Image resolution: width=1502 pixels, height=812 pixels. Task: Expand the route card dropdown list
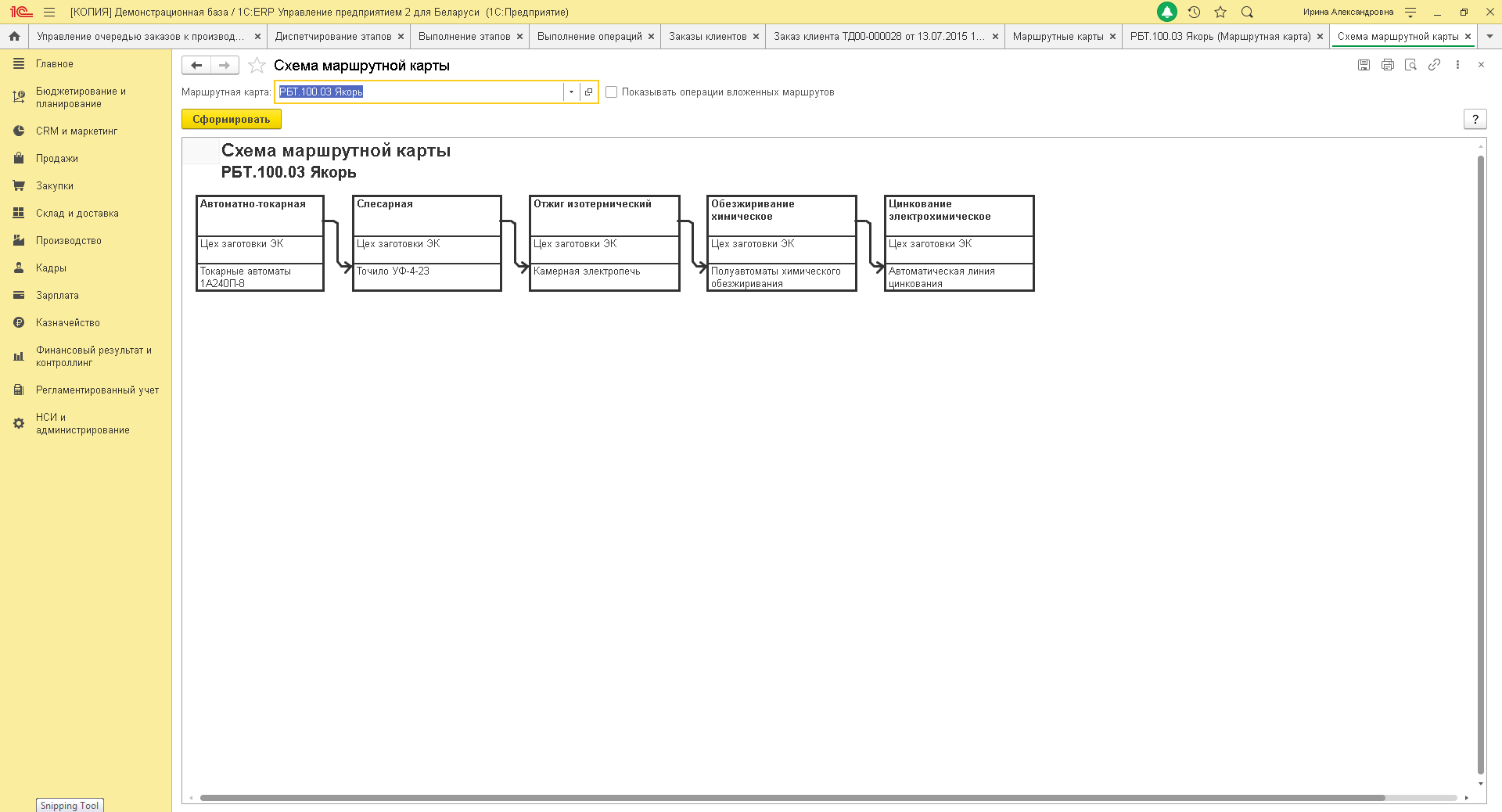click(x=571, y=92)
